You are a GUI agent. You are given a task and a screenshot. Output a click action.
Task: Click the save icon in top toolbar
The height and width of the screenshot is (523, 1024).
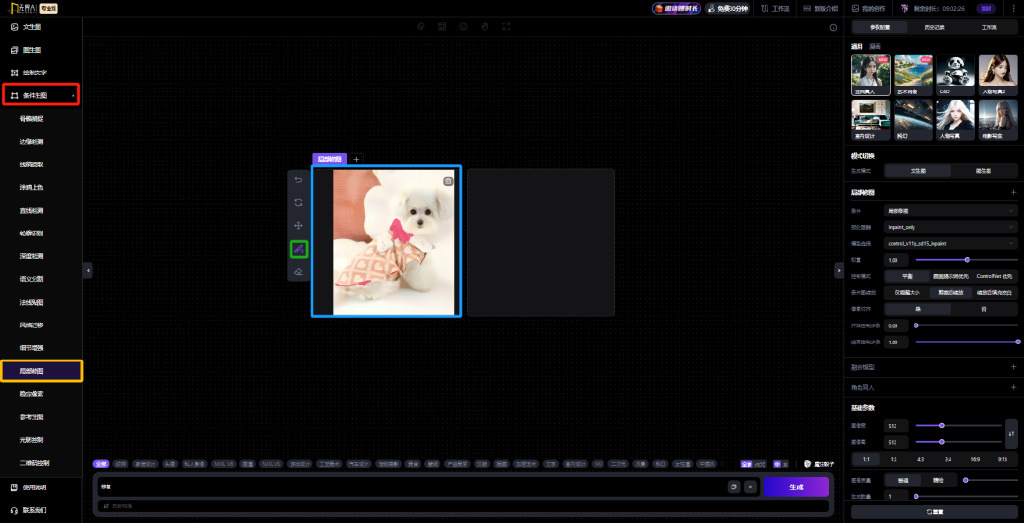(442, 27)
